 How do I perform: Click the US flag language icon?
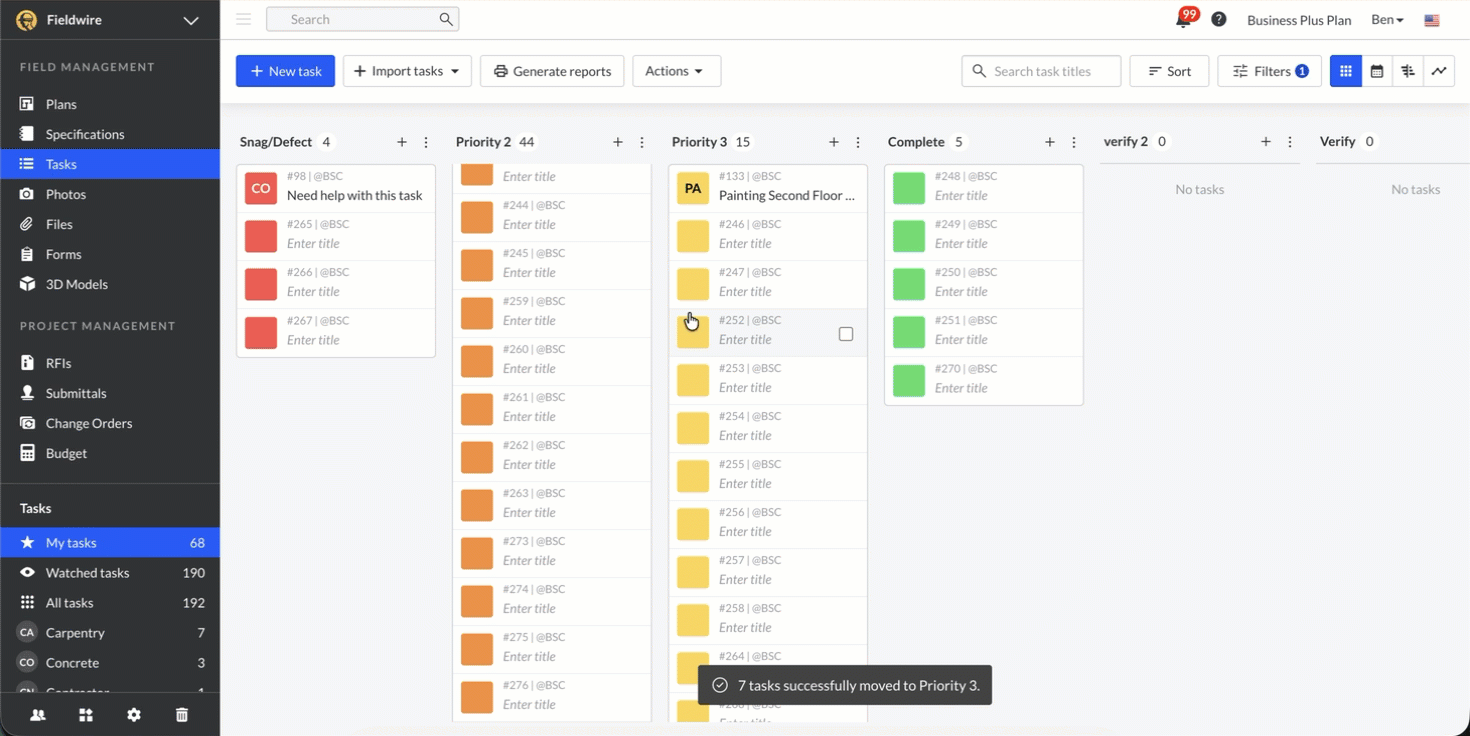(x=1432, y=20)
